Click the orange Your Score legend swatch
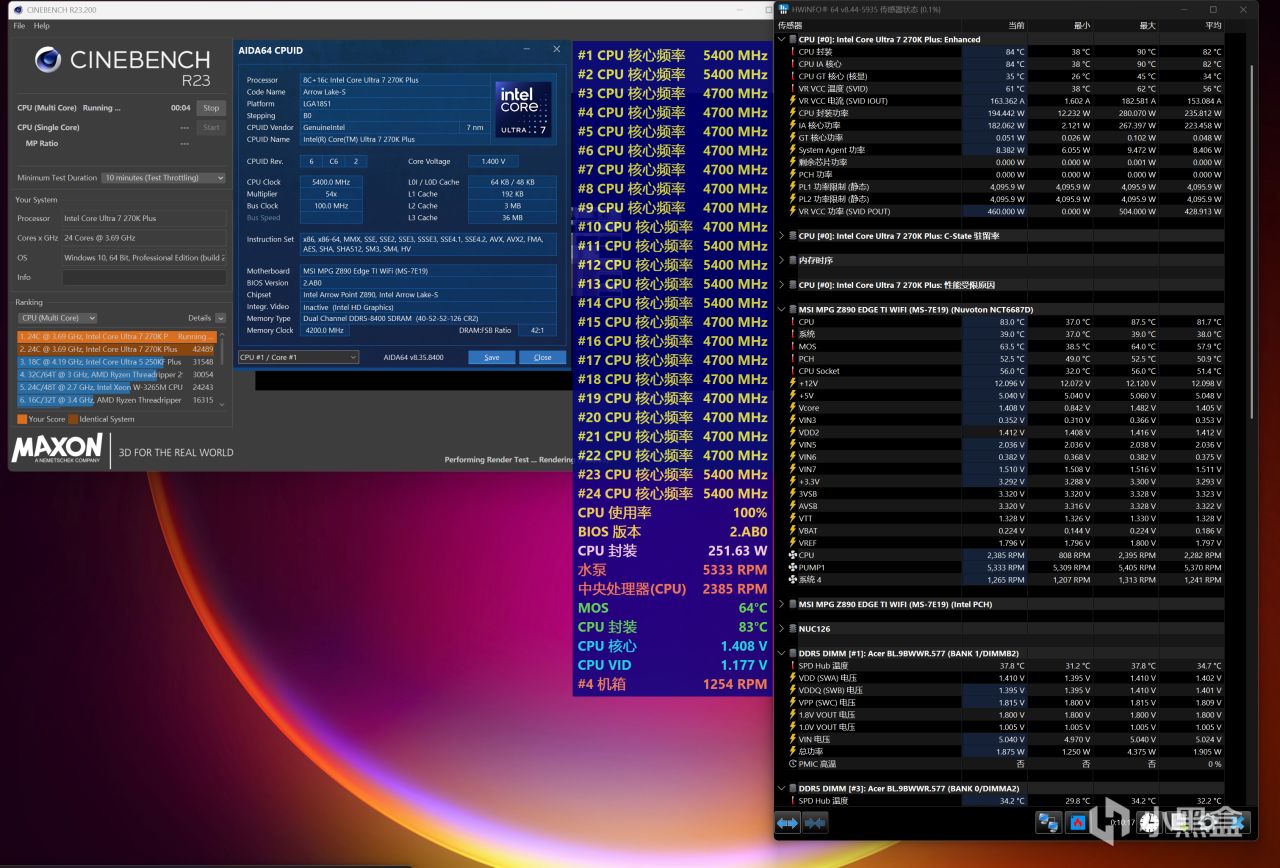The height and width of the screenshot is (868, 1280). coord(22,419)
